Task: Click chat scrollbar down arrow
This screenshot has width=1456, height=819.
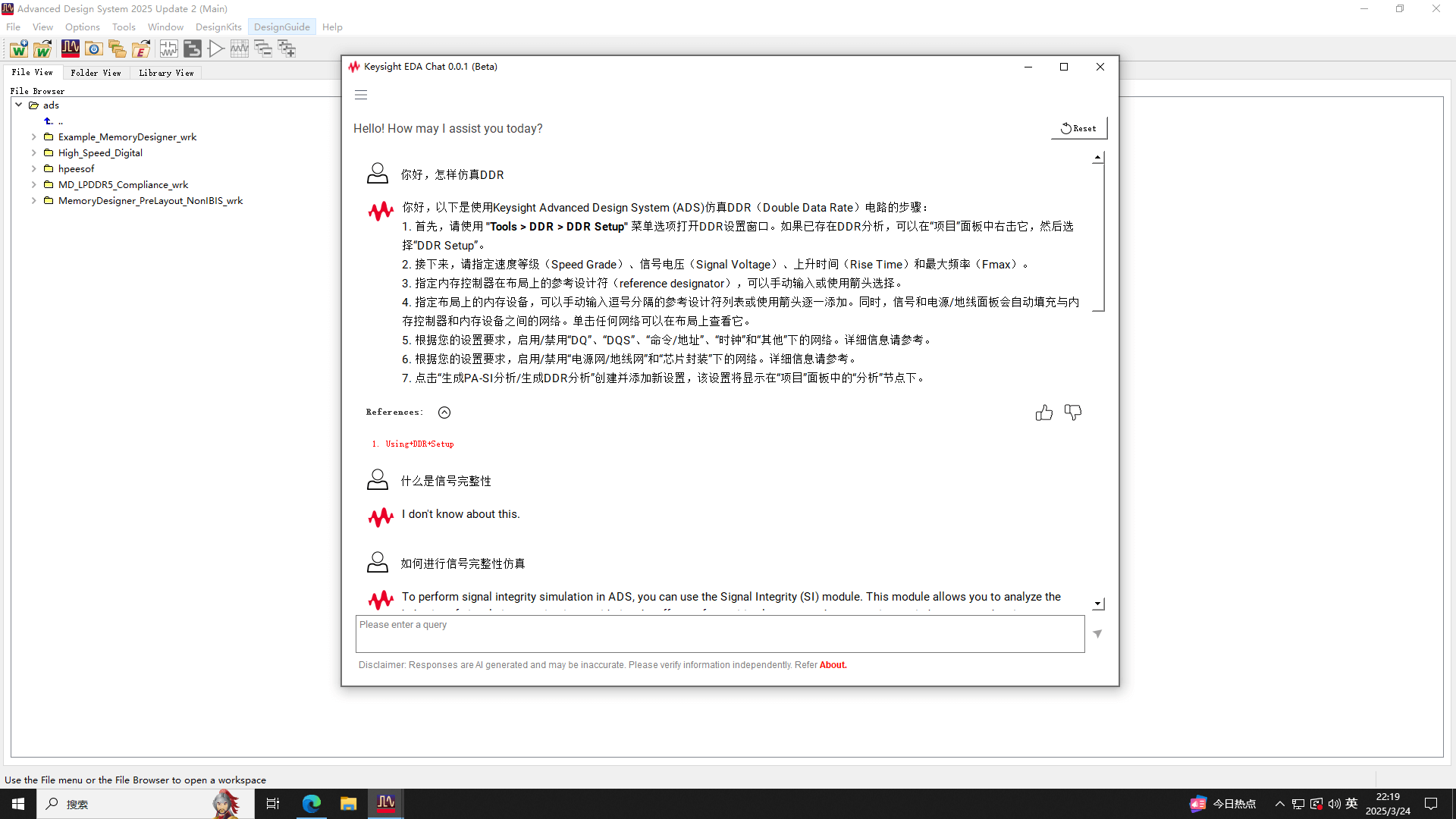Action: pyautogui.click(x=1097, y=604)
